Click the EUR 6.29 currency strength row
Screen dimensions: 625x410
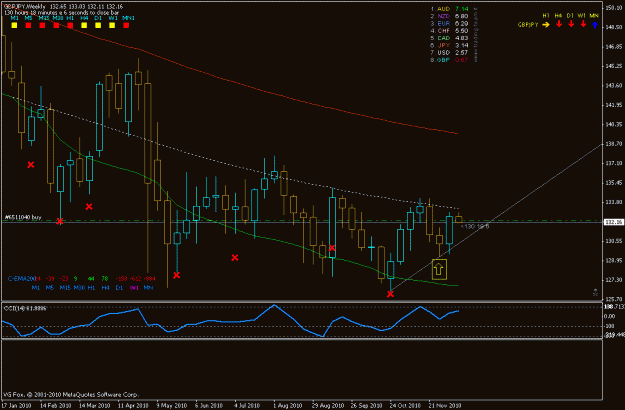(450, 24)
